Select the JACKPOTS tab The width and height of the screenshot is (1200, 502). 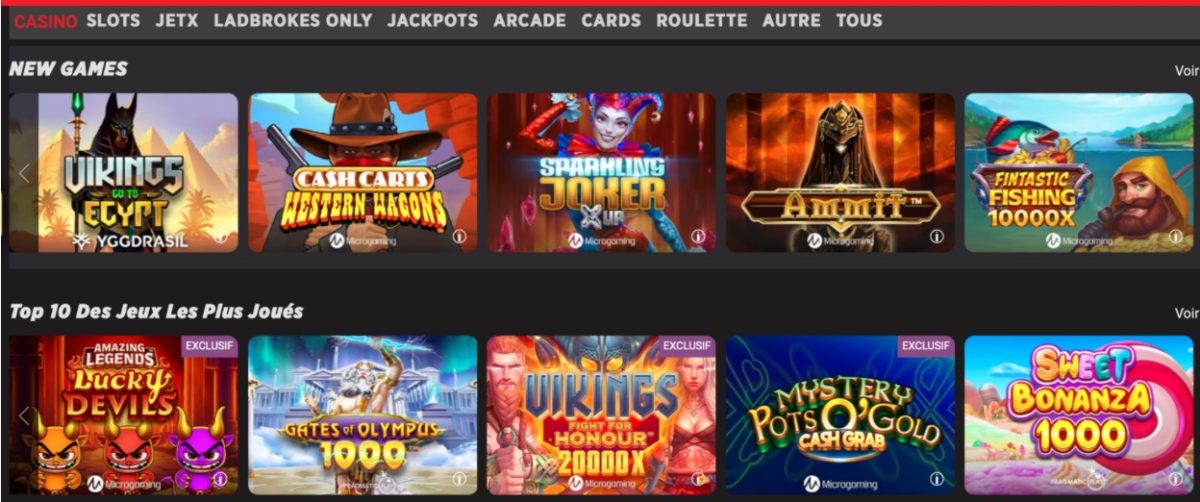click(433, 20)
